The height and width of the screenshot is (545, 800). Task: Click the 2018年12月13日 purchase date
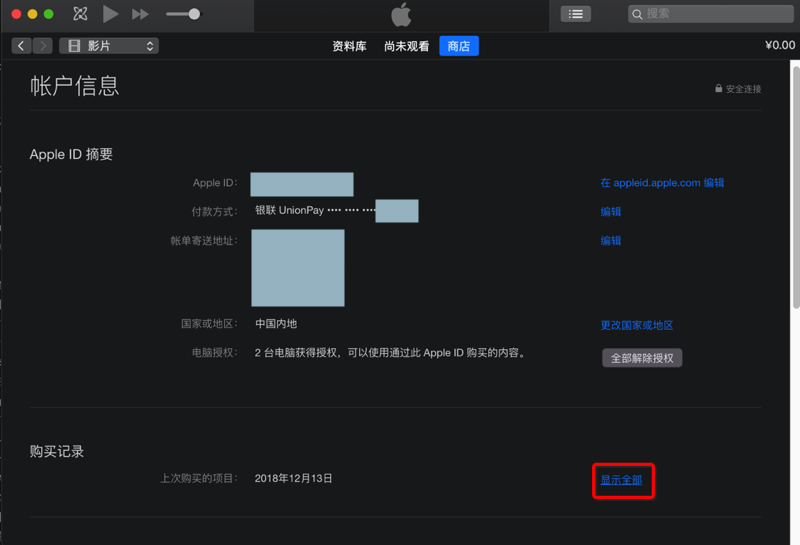pyautogui.click(x=293, y=478)
